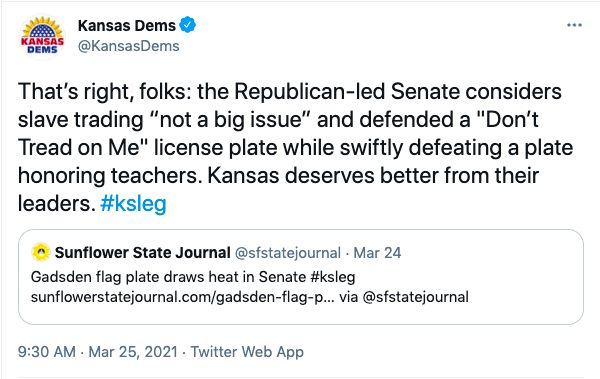This screenshot has width=600, height=379.
Task: Click the Kansas Dems display name
Action: pos(127,25)
